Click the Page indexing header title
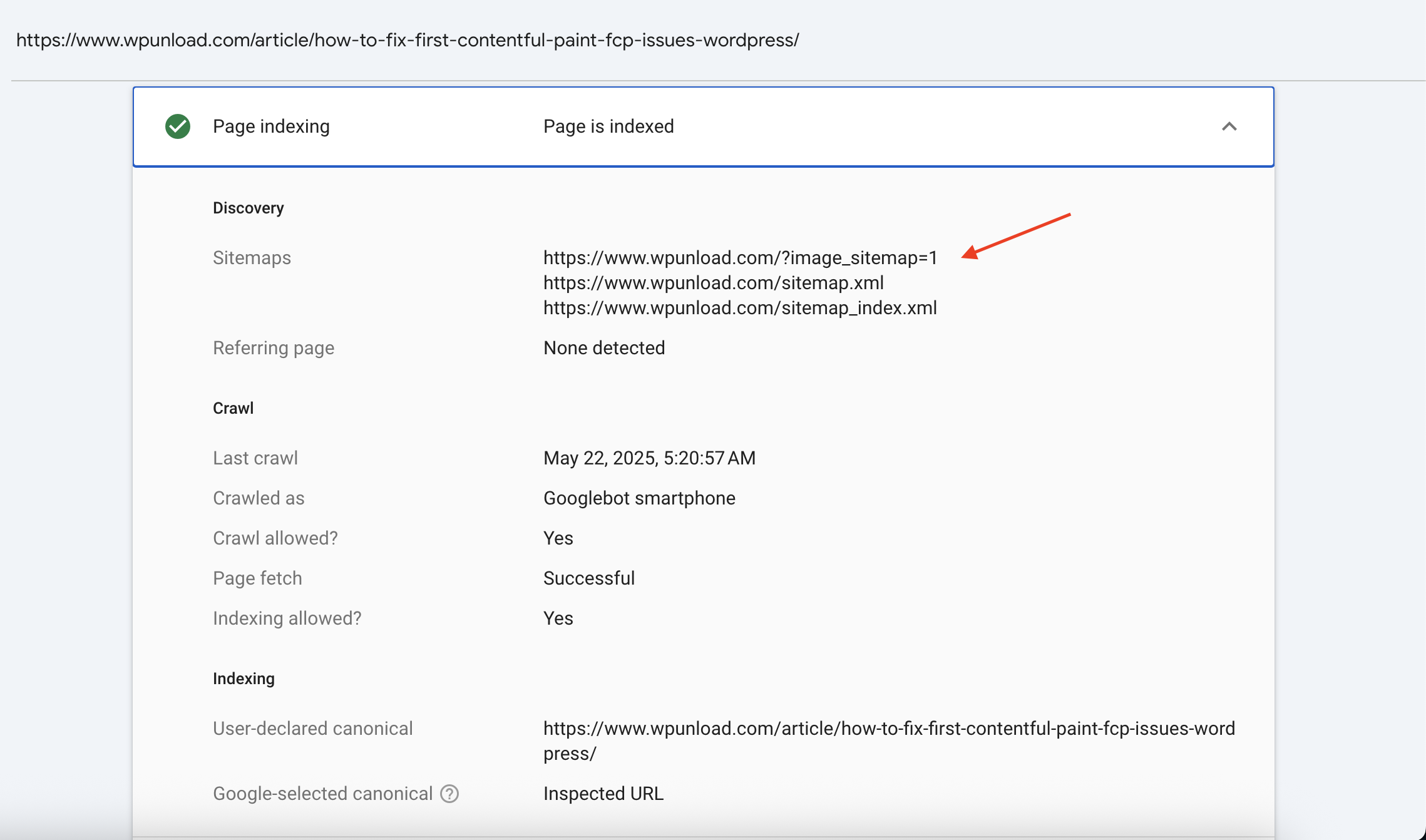1426x840 pixels. point(271,126)
